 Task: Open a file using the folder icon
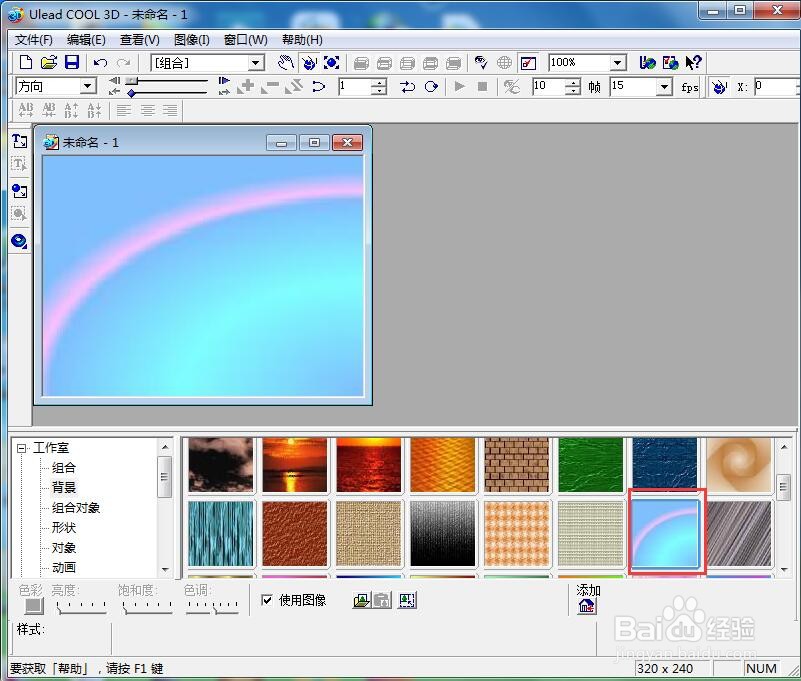(49, 62)
